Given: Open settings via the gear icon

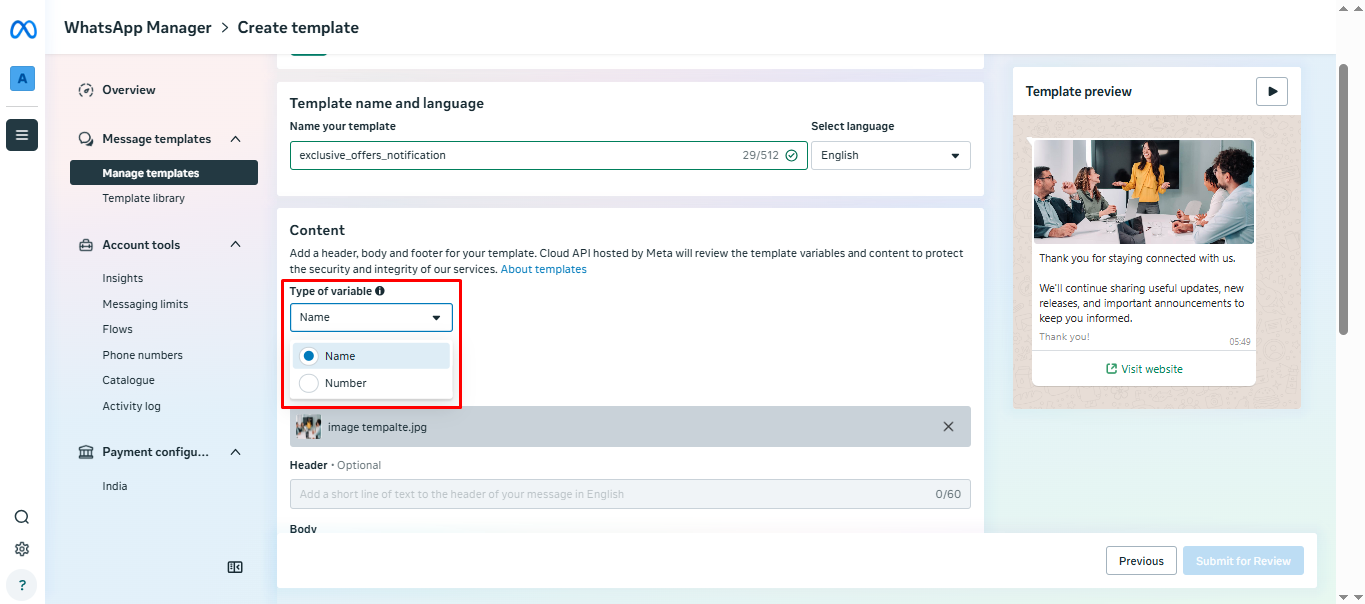Looking at the screenshot, I should [x=22, y=549].
